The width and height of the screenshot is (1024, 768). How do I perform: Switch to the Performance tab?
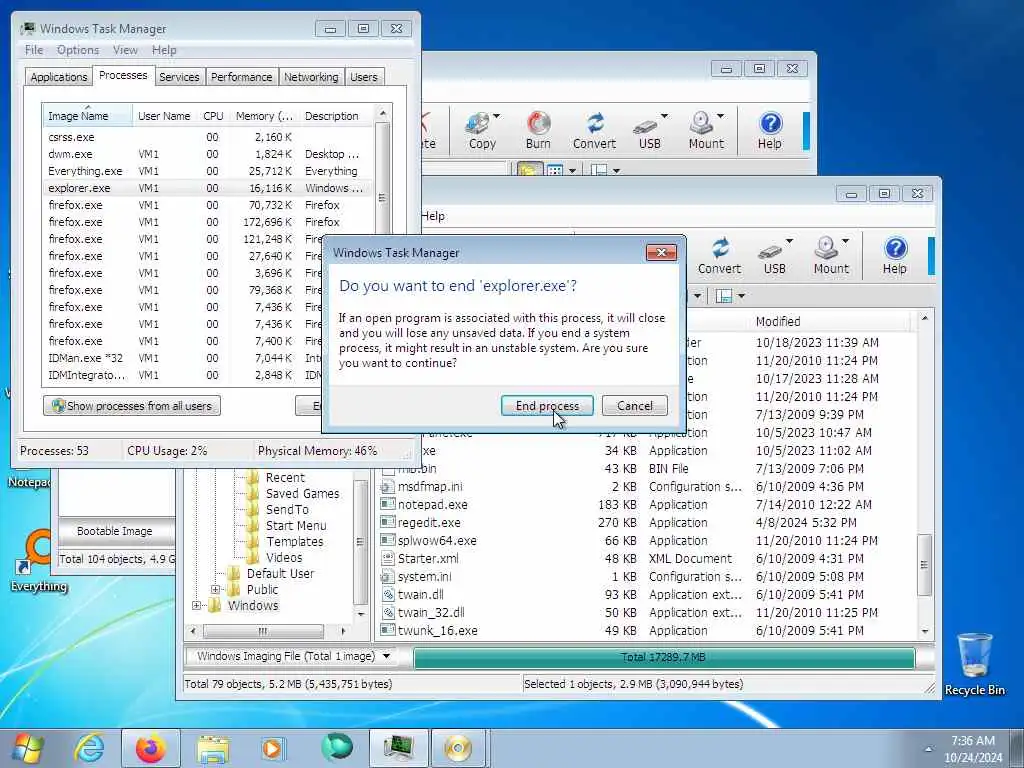pos(242,77)
